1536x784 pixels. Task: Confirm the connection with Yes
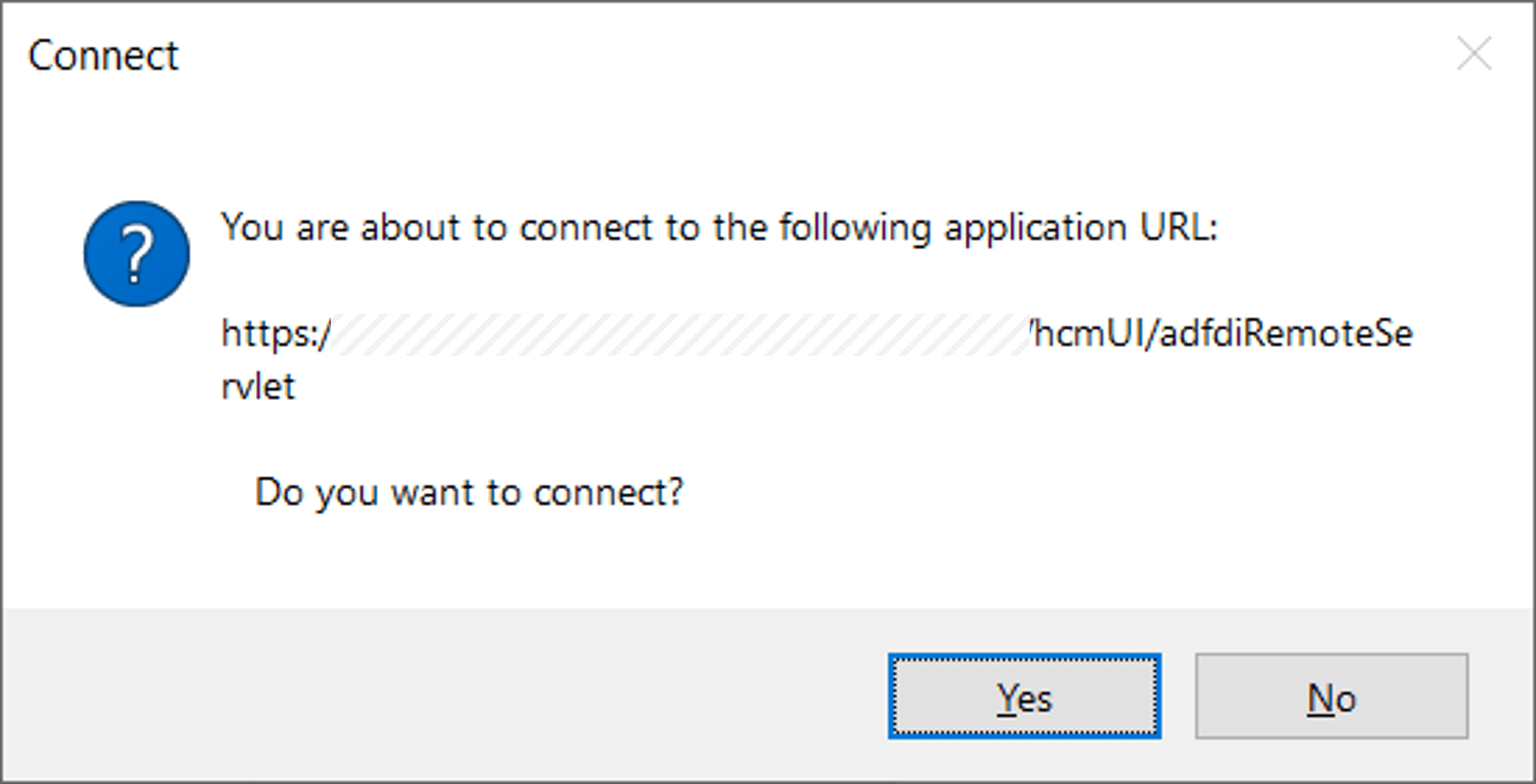[x=1024, y=696]
